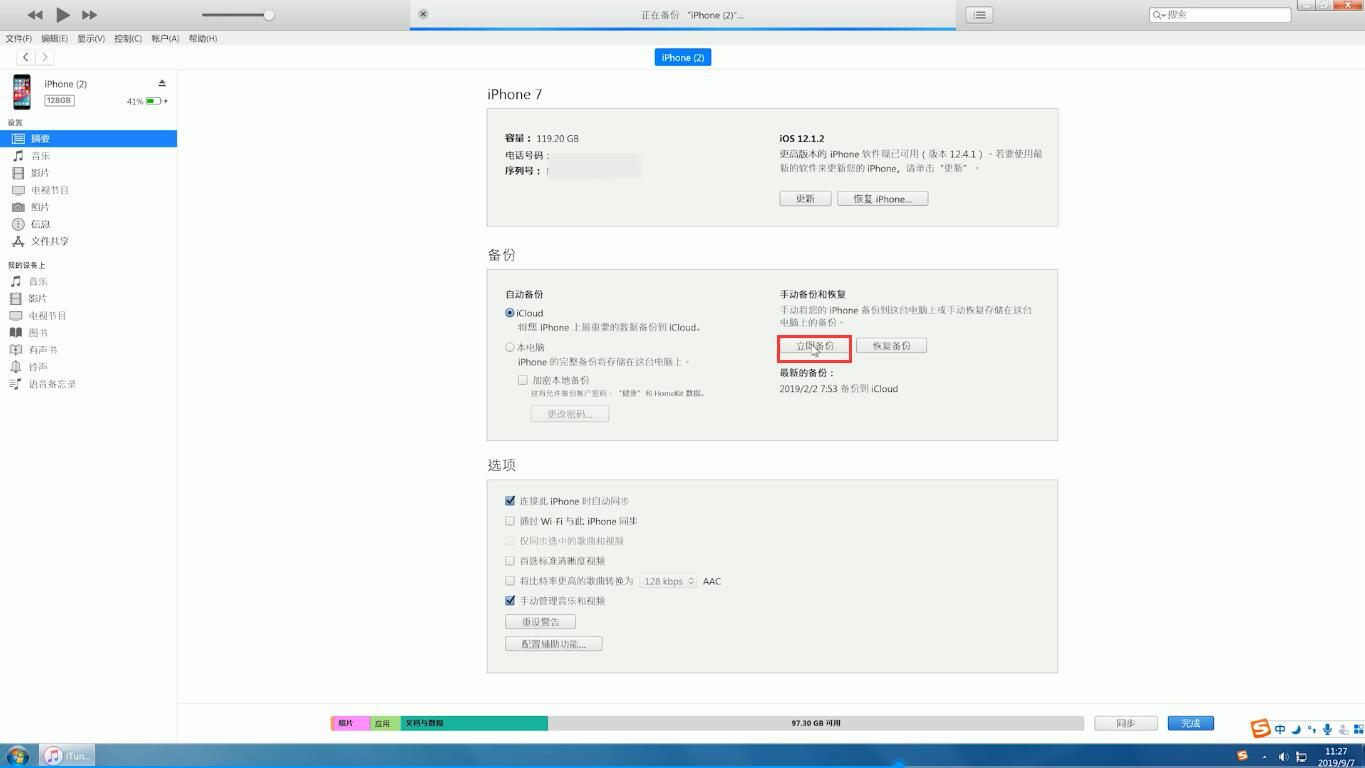The image size is (1365, 768).
Task: Click the blue 完成 done button
Action: coord(1190,723)
